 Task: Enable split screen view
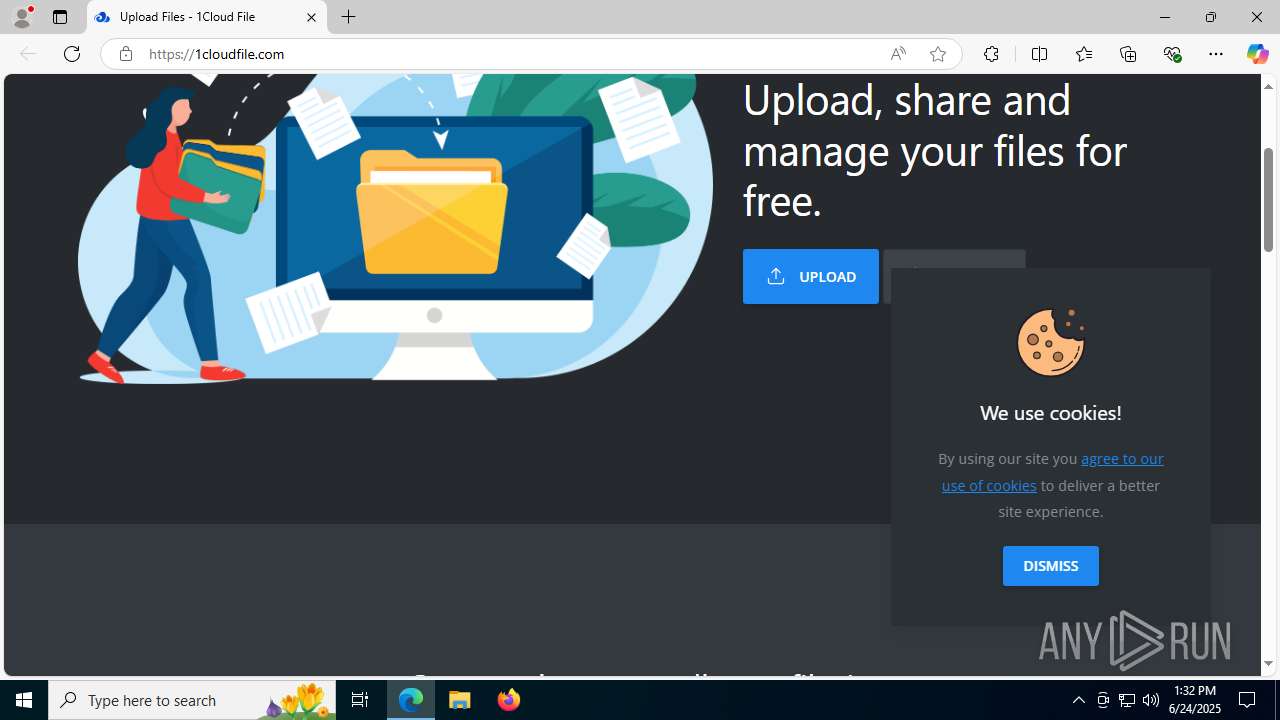(1039, 54)
